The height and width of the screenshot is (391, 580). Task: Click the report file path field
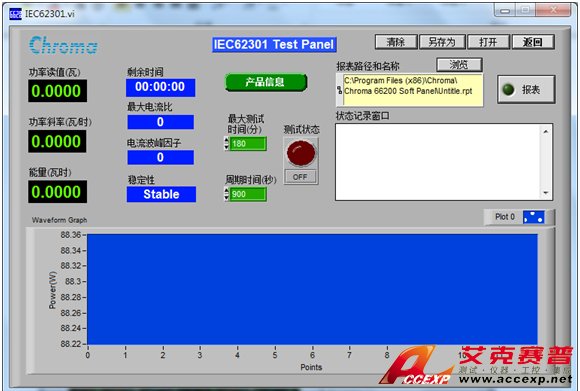413,90
